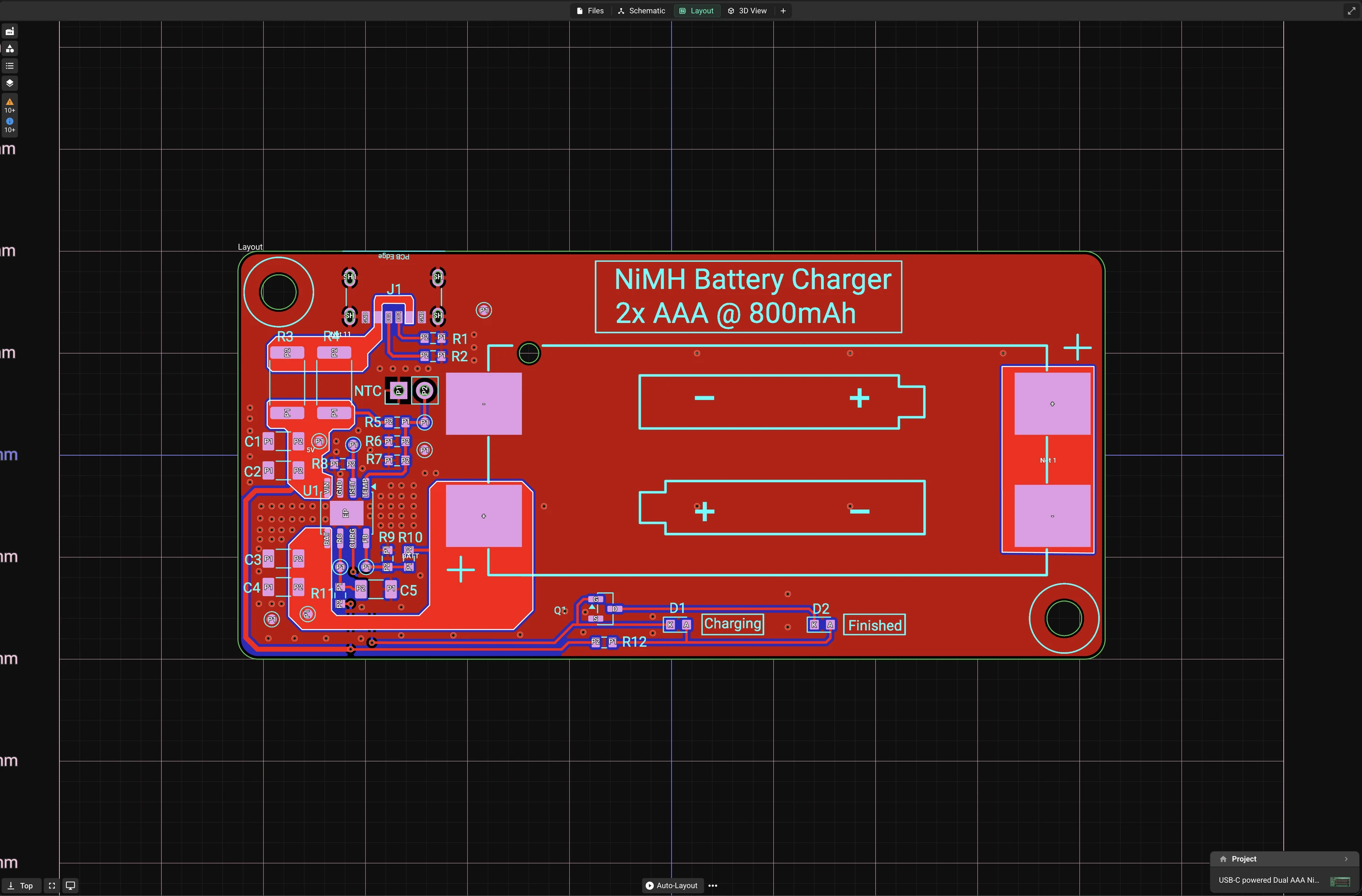This screenshot has width=1362, height=896.
Task: Open the more options ellipsis beside Auto-Layout
Action: (713, 885)
